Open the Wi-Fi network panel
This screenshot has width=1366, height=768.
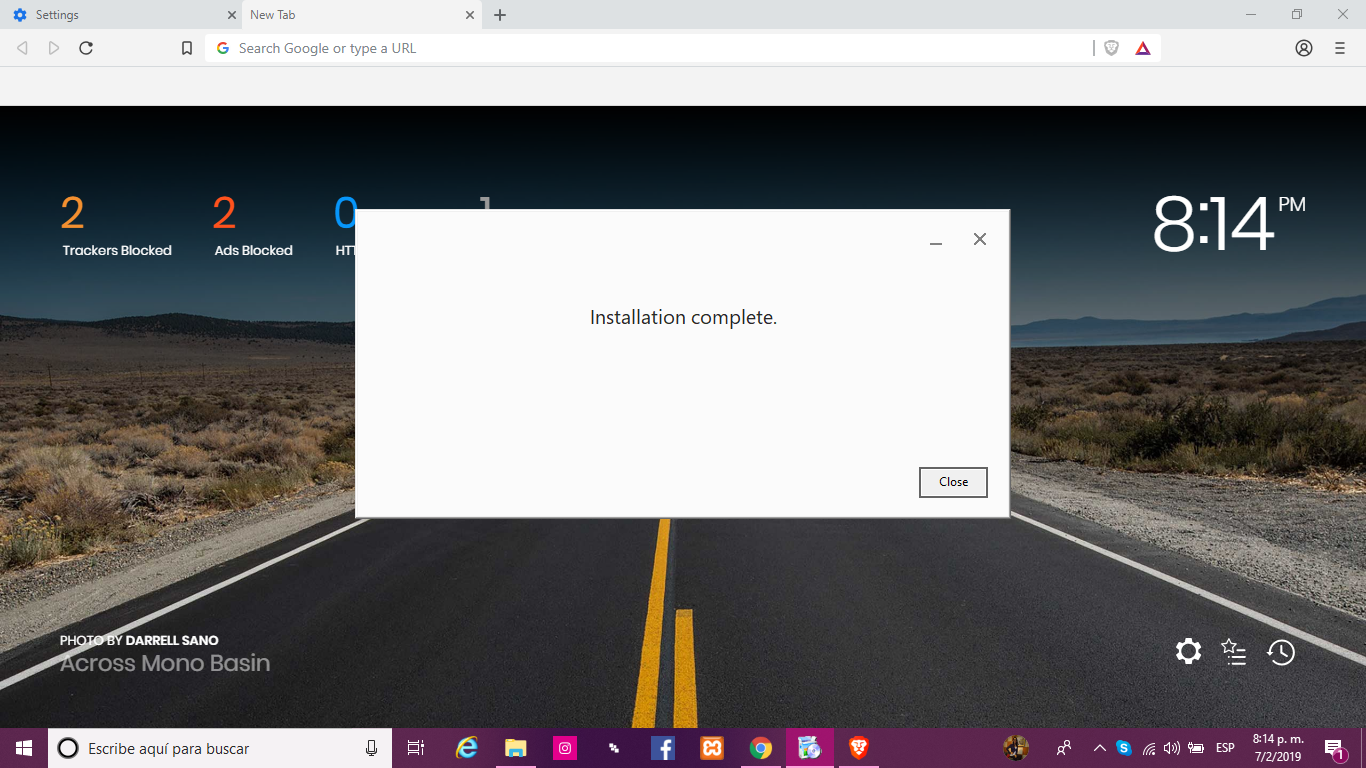1149,748
